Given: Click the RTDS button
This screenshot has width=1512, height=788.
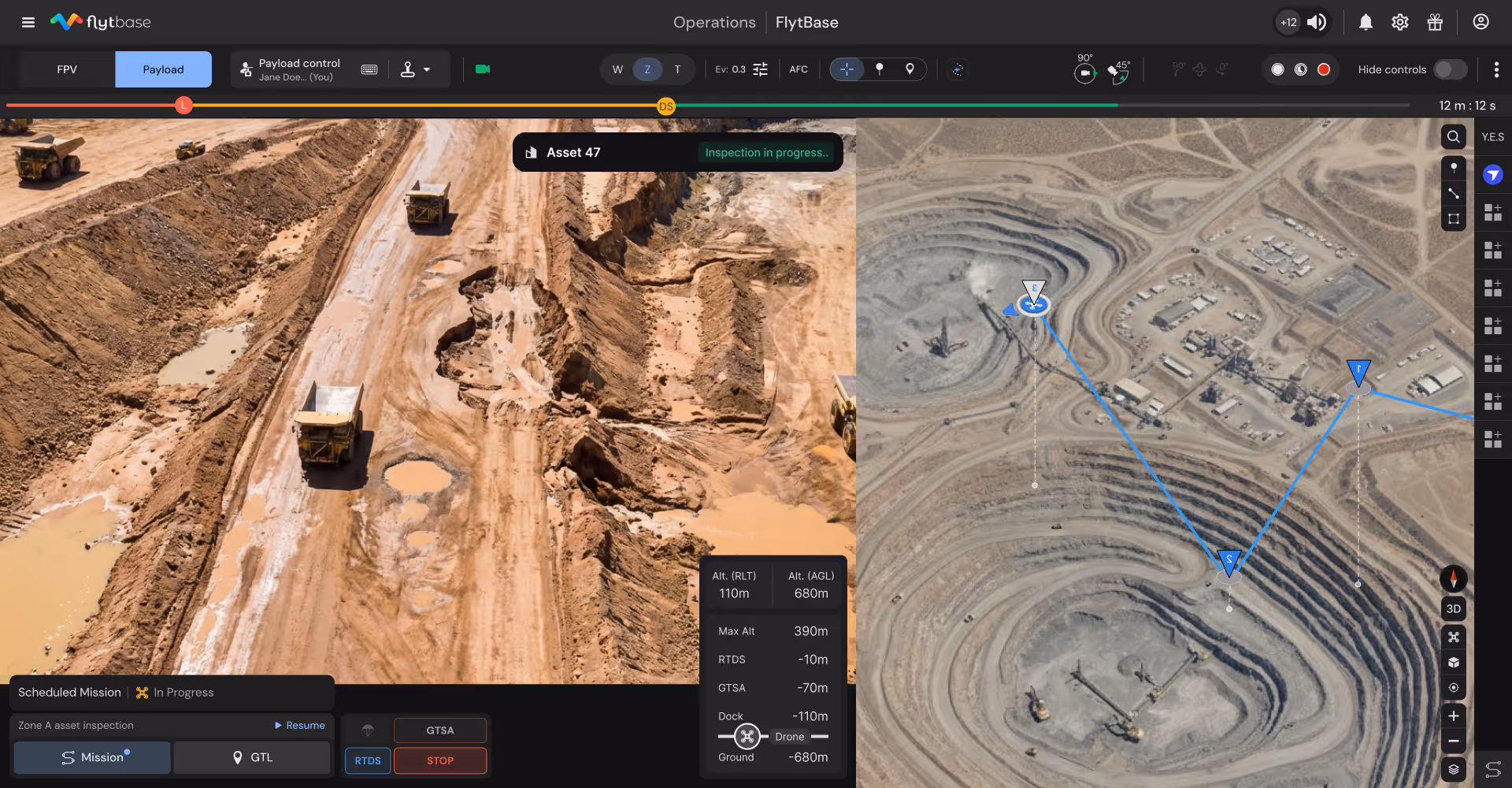Looking at the screenshot, I should coord(368,760).
